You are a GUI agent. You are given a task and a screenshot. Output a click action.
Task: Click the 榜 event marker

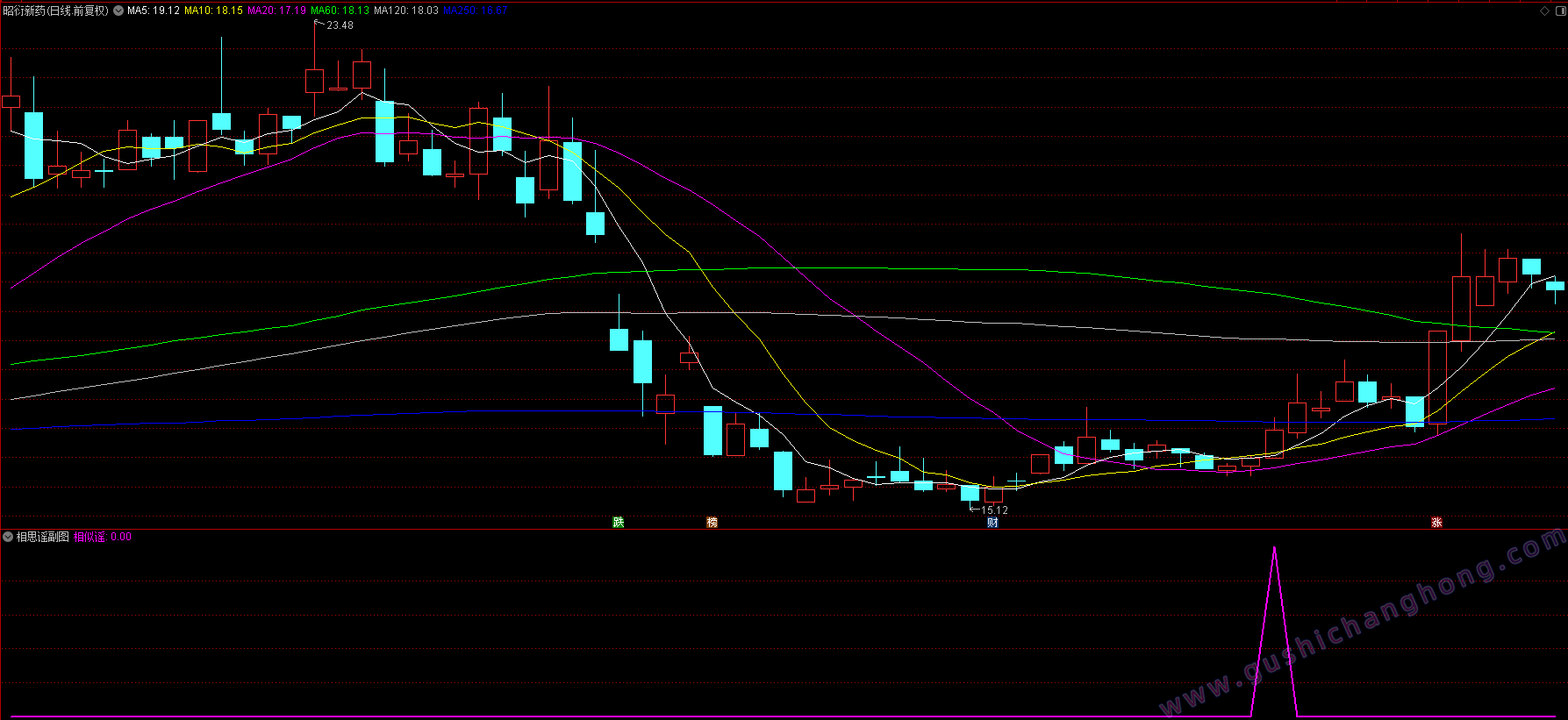pos(712,522)
